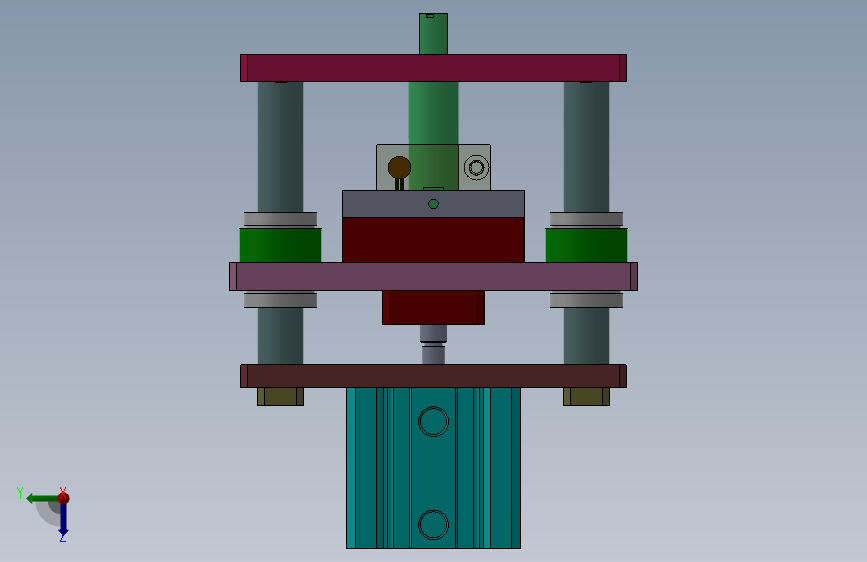The width and height of the screenshot is (867, 562).
Task: Click the upper circular port on the teal cylinder
Action: pos(434,422)
